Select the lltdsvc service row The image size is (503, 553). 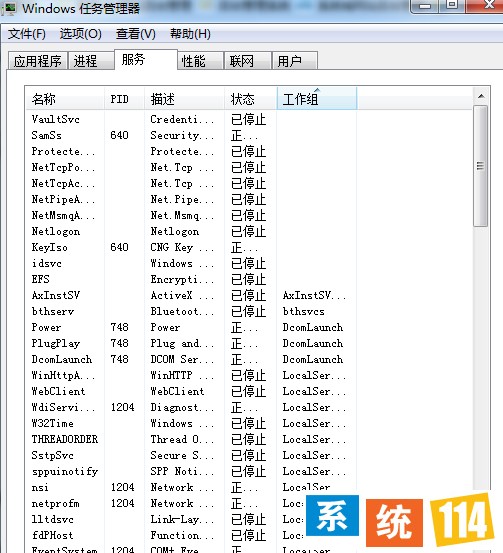coord(166,519)
